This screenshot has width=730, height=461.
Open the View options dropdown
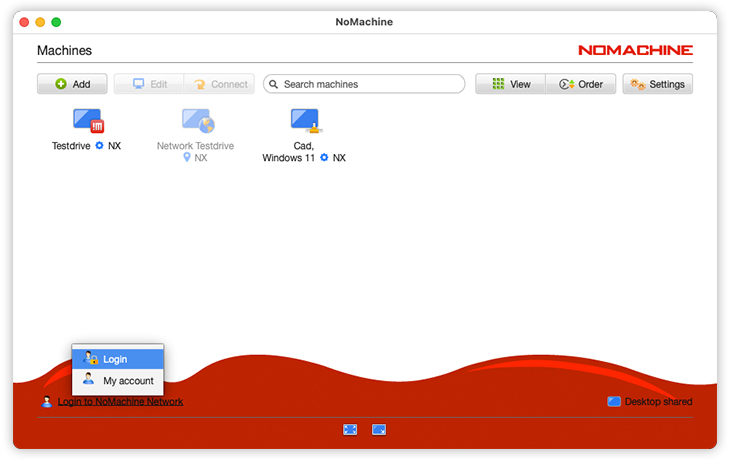pyautogui.click(x=510, y=84)
